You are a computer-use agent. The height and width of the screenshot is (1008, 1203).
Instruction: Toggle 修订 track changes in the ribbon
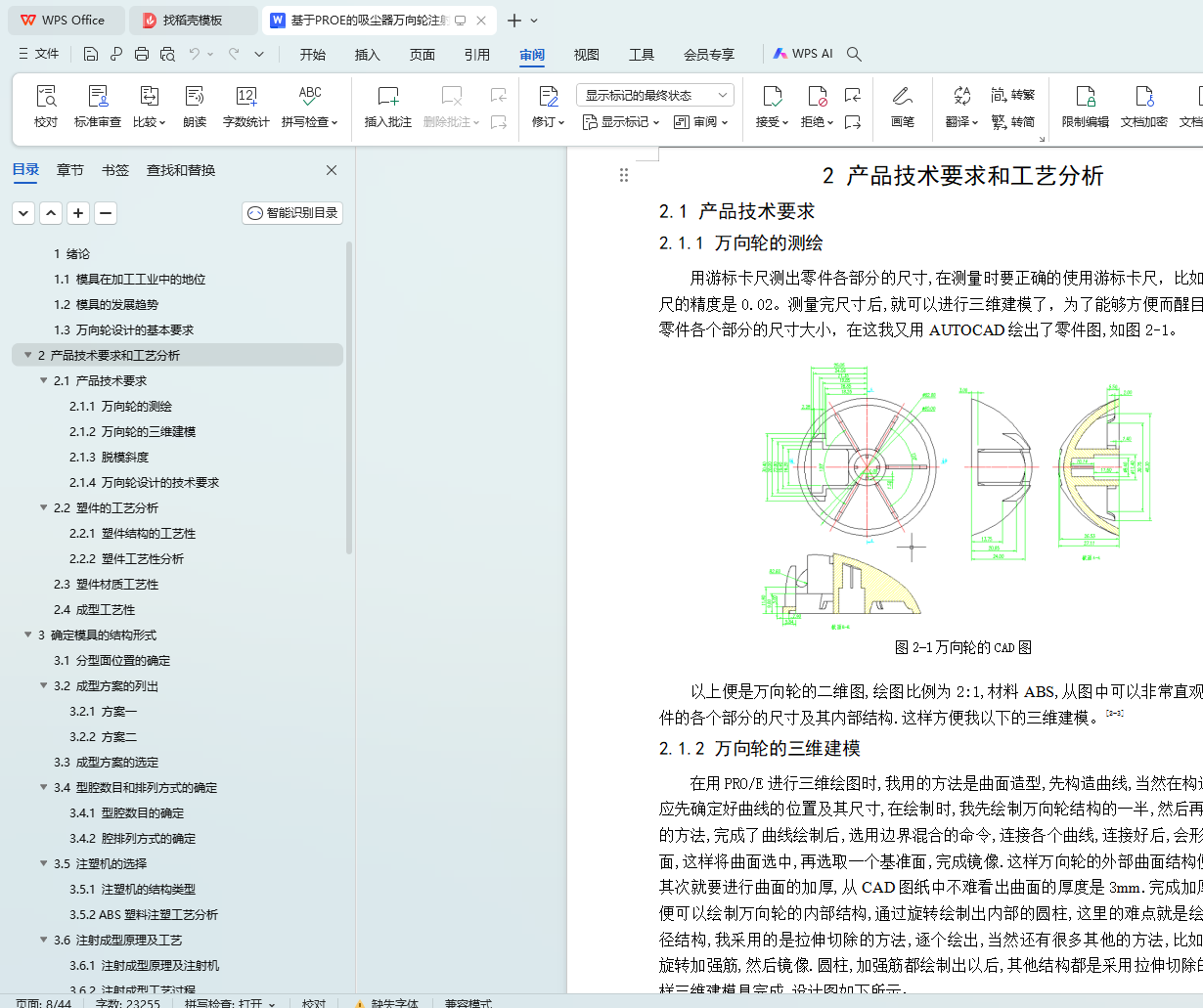[x=548, y=107]
